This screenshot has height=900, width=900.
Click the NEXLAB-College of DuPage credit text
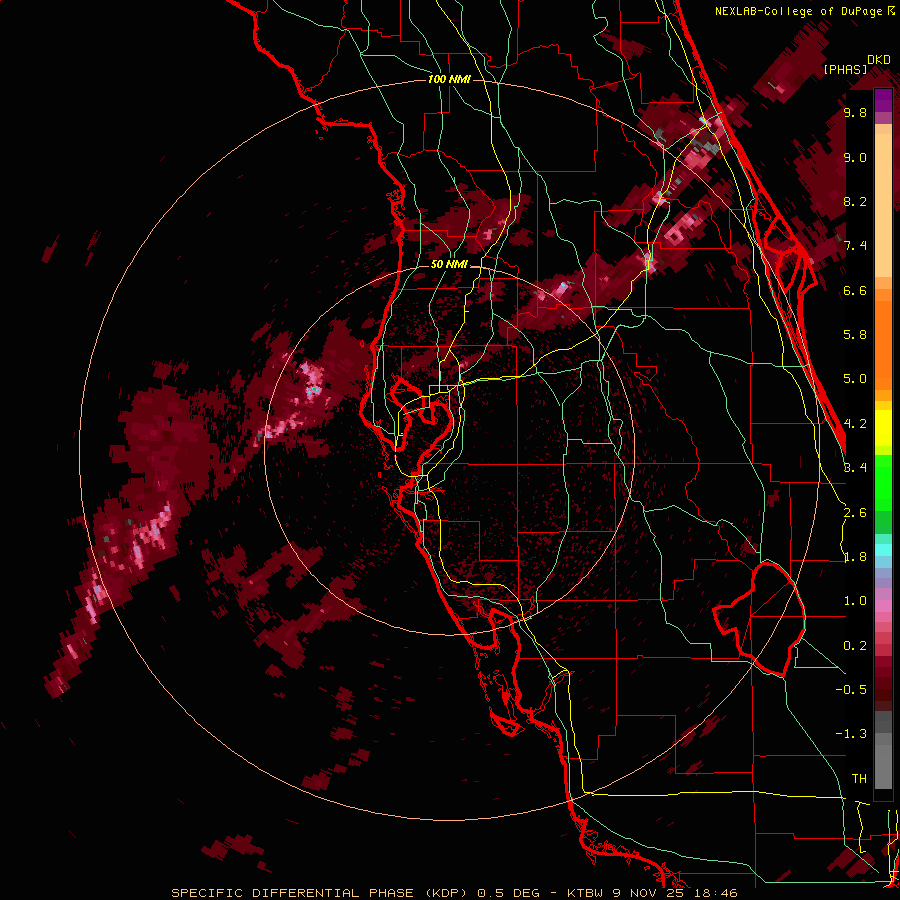pyautogui.click(x=800, y=11)
